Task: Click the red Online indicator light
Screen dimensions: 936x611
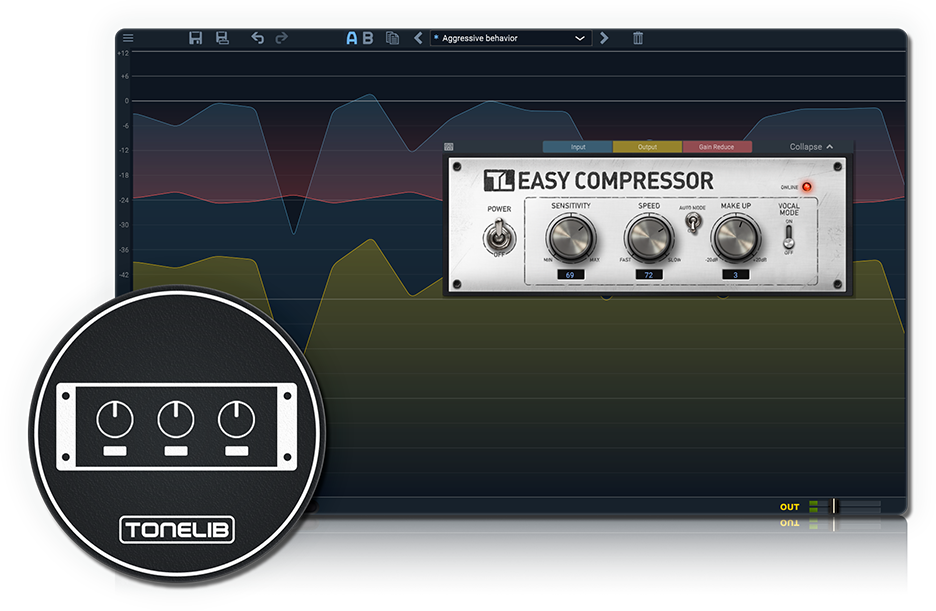Action: click(807, 187)
